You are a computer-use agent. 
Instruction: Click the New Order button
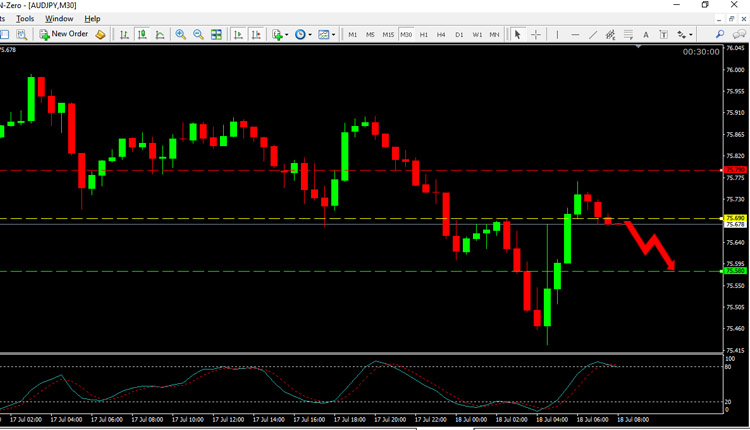pos(64,34)
